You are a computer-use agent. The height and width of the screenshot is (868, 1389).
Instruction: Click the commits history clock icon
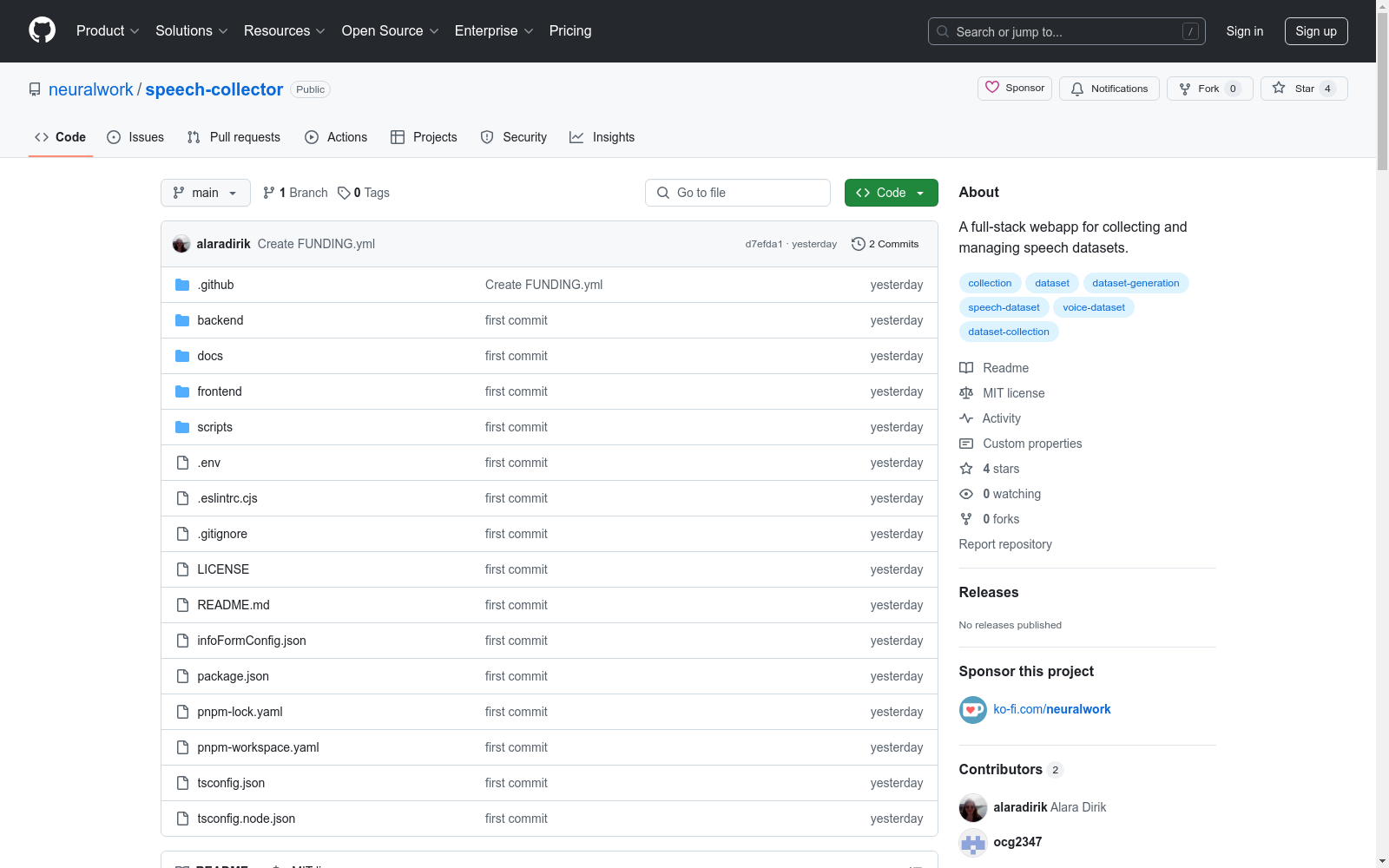coord(859,244)
